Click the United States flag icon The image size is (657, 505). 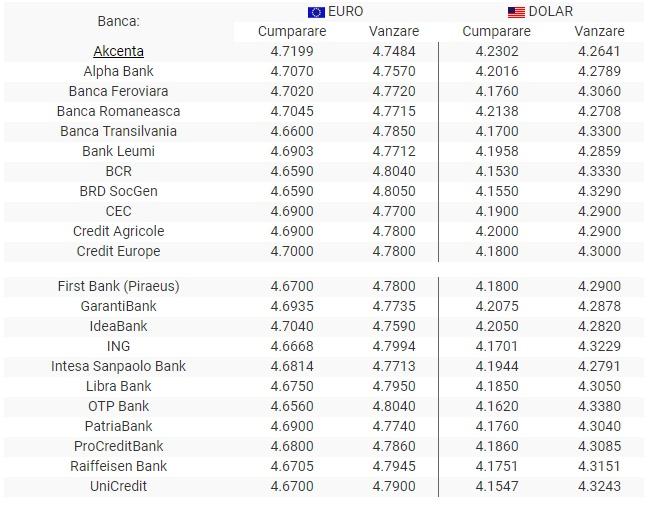[516, 12]
